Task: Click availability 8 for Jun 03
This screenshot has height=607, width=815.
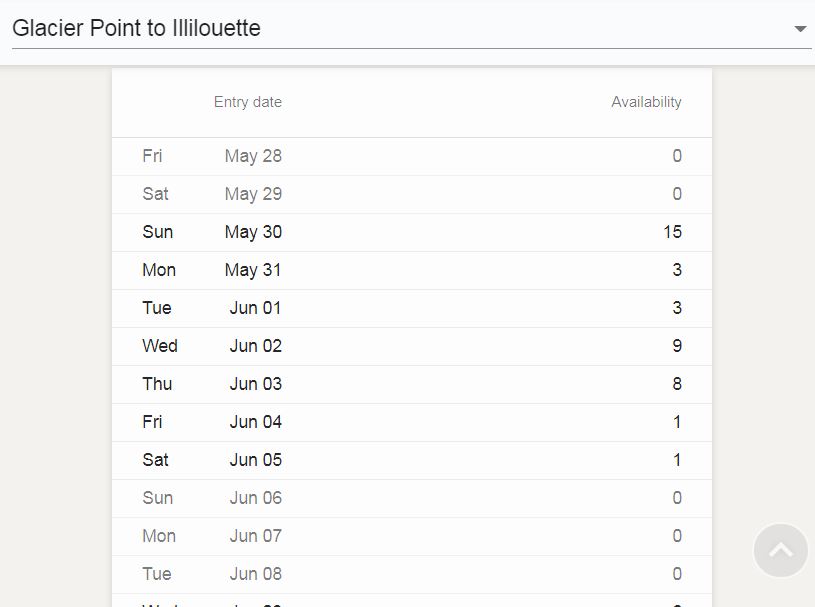Action: pyautogui.click(x=677, y=384)
